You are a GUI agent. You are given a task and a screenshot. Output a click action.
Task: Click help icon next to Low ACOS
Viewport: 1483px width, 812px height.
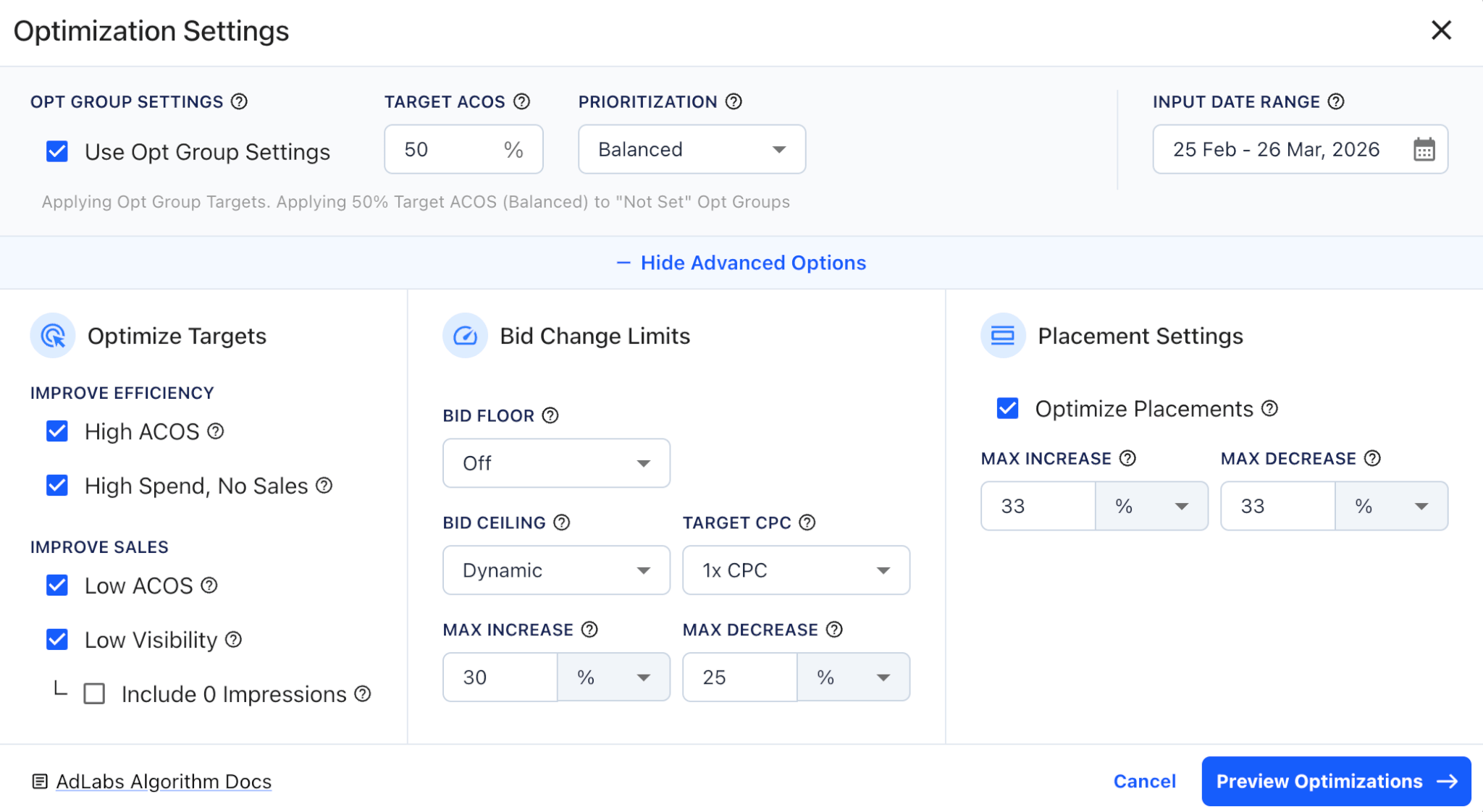(209, 585)
